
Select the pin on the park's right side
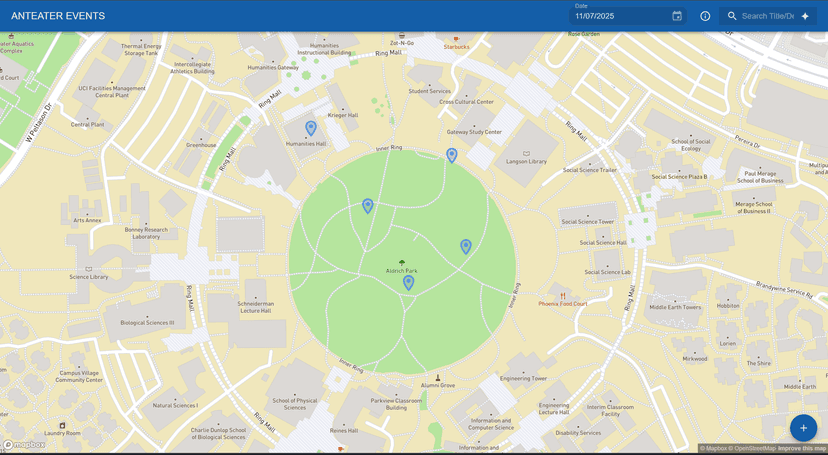pos(466,246)
